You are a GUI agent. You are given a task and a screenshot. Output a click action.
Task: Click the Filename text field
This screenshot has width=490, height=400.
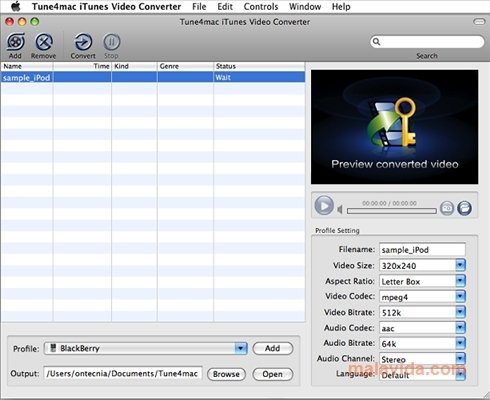[422, 249]
